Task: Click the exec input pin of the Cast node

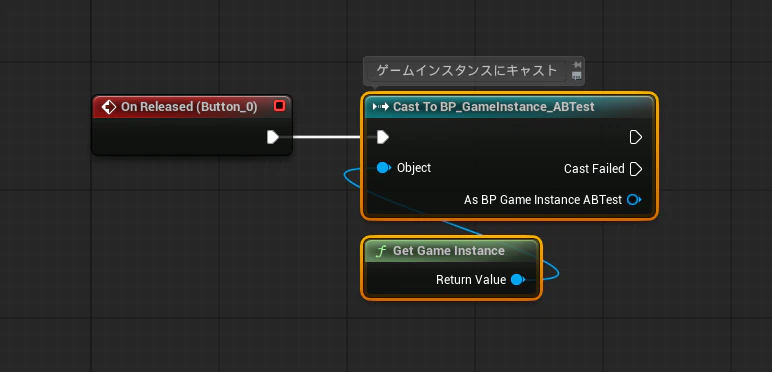Action: pyautogui.click(x=383, y=137)
